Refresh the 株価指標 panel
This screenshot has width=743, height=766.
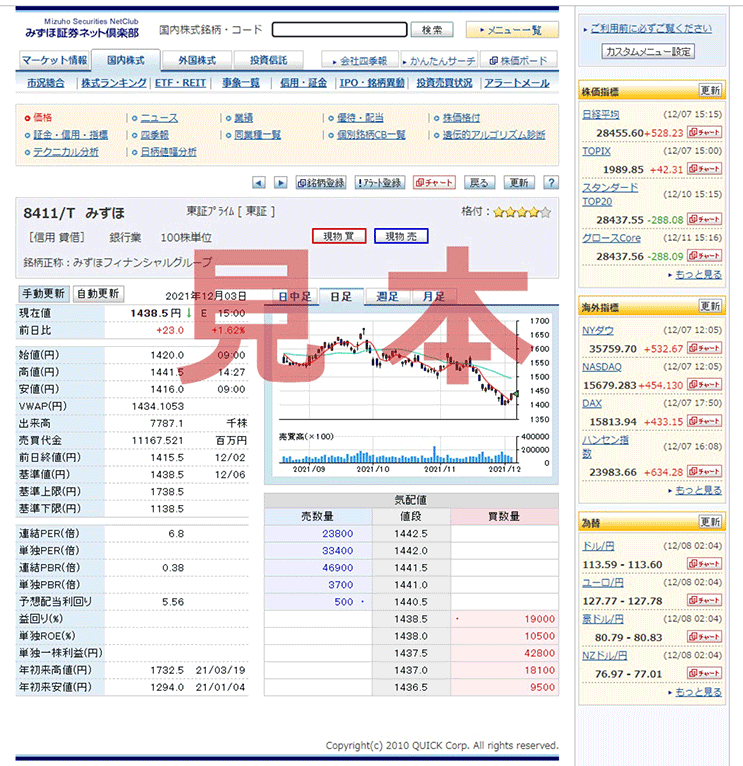(710, 90)
